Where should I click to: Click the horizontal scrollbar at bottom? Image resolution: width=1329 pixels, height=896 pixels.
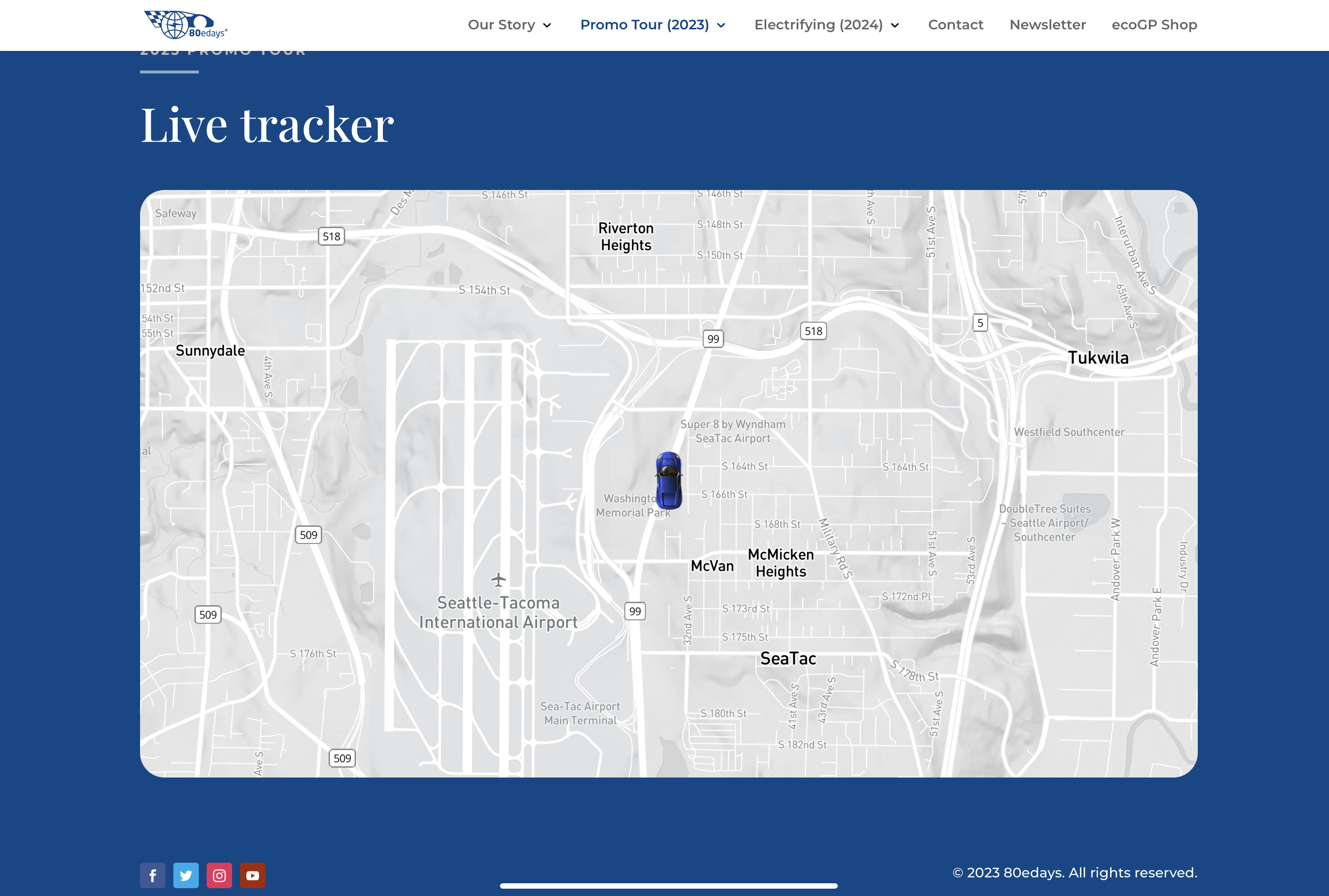pyautogui.click(x=668, y=886)
